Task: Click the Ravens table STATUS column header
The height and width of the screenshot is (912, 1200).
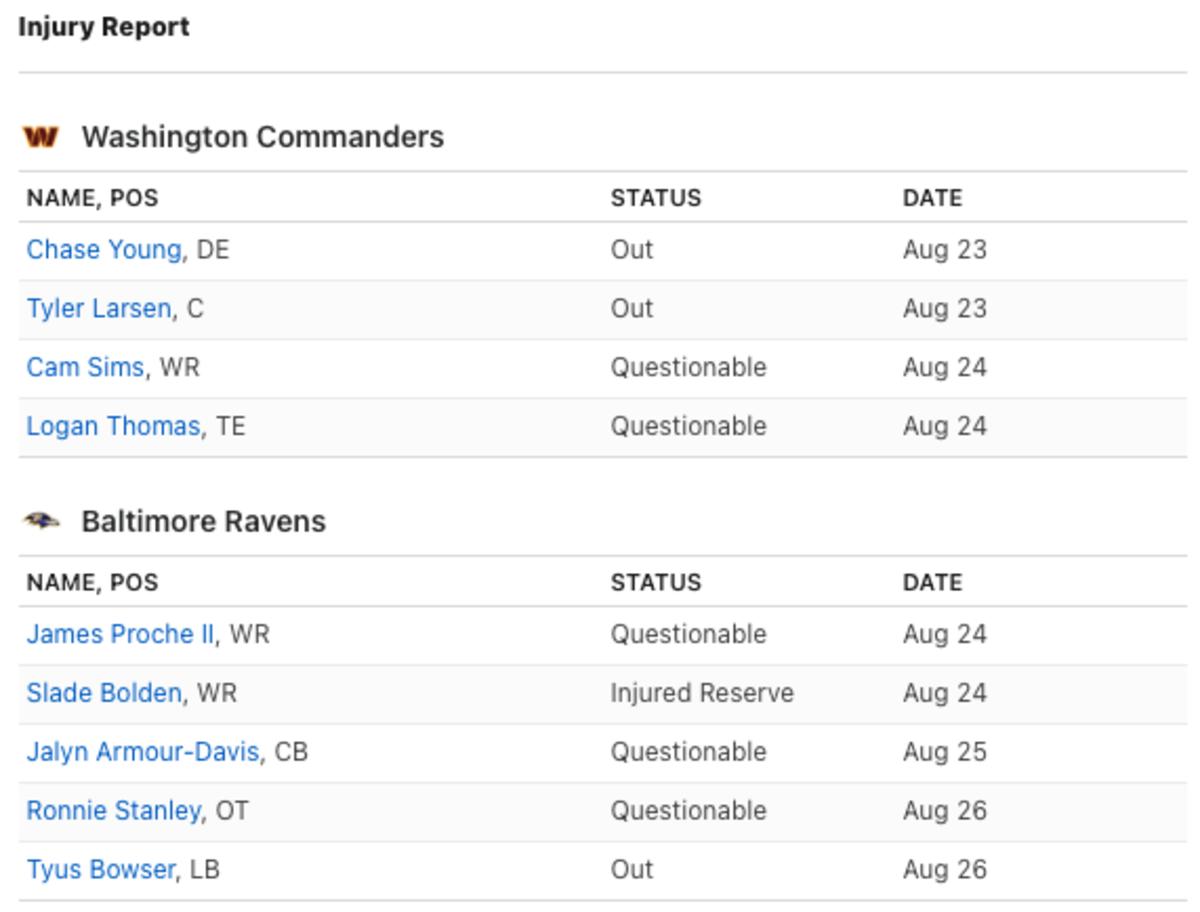Action: (x=656, y=583)
